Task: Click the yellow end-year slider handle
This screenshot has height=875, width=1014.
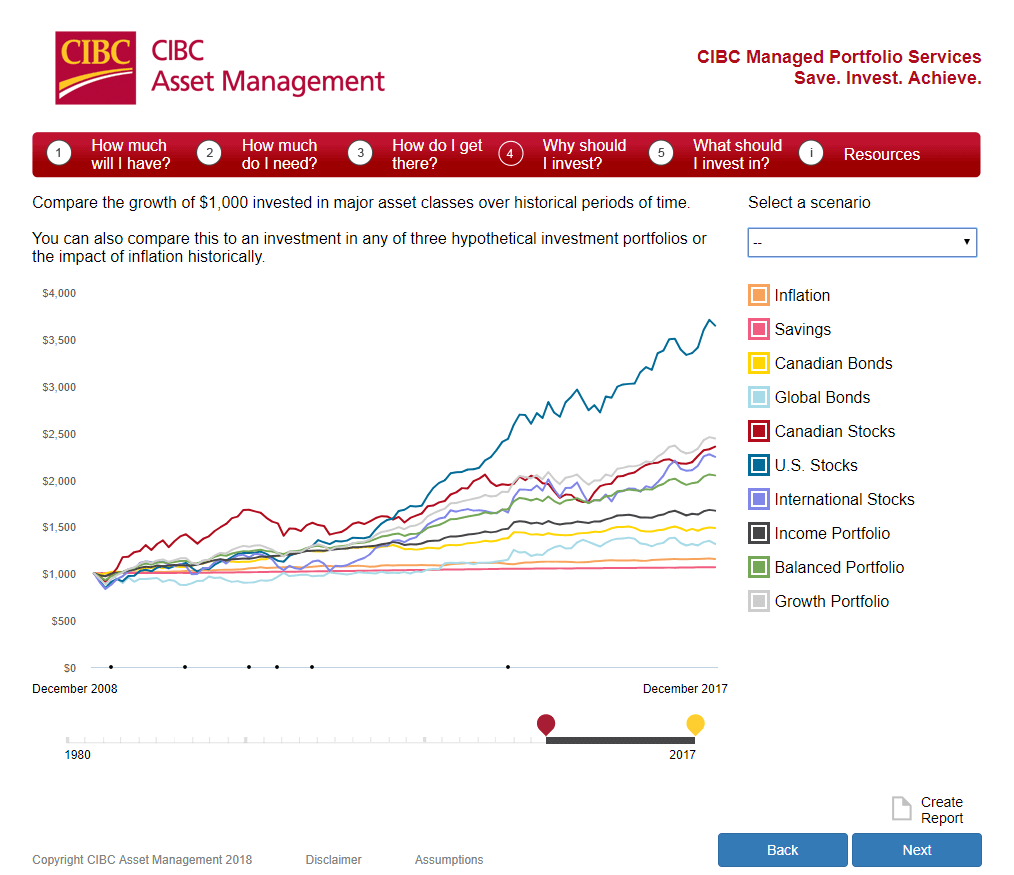Action: [695, 724]
